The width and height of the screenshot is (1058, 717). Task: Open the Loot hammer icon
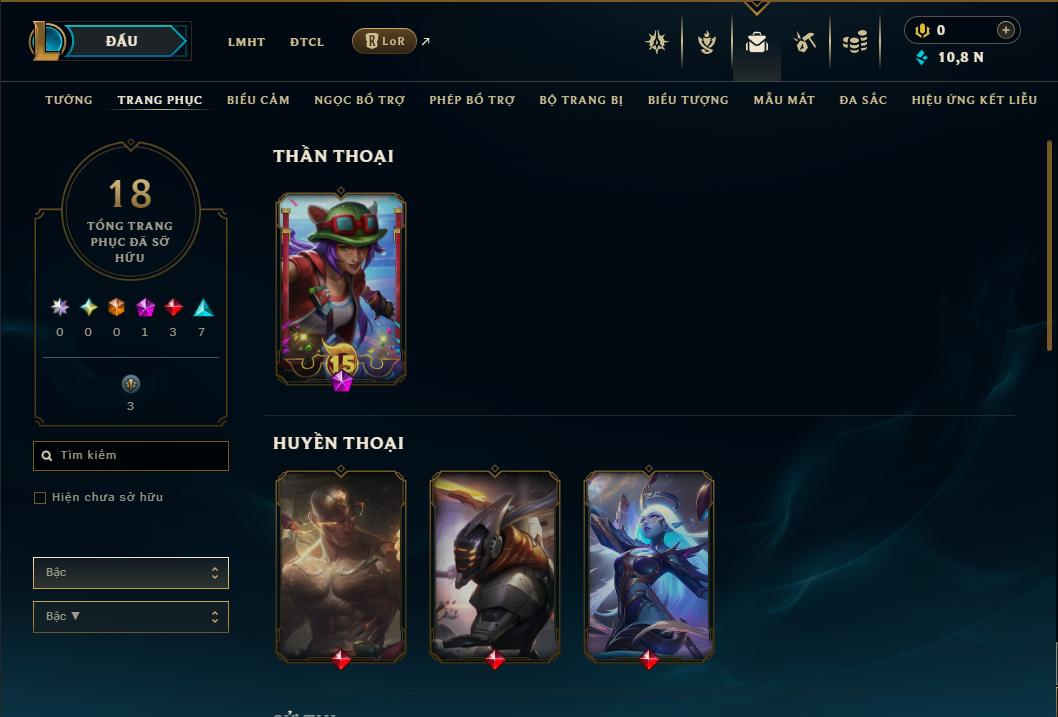[804, 42]
